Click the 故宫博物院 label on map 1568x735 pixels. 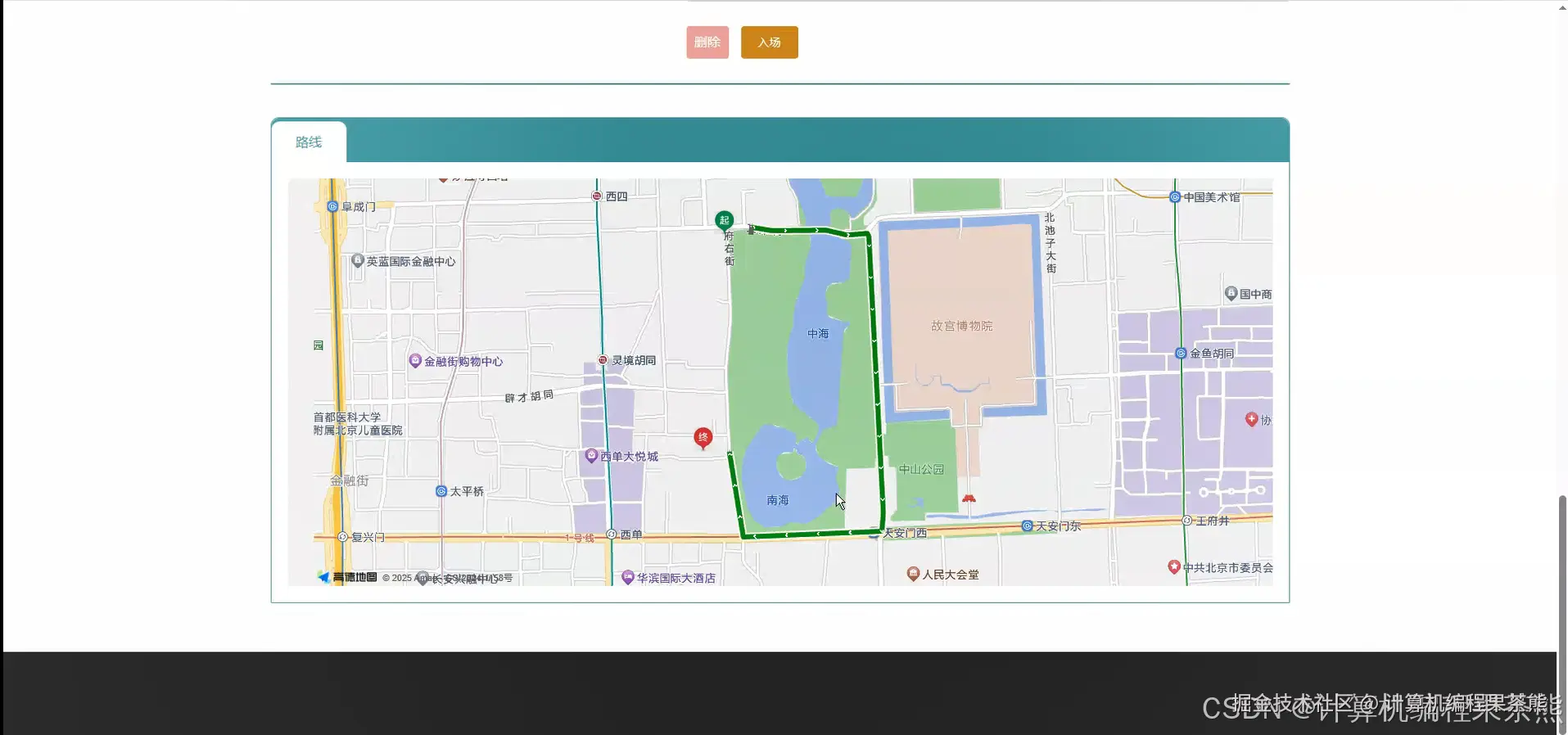coord(961,326)
